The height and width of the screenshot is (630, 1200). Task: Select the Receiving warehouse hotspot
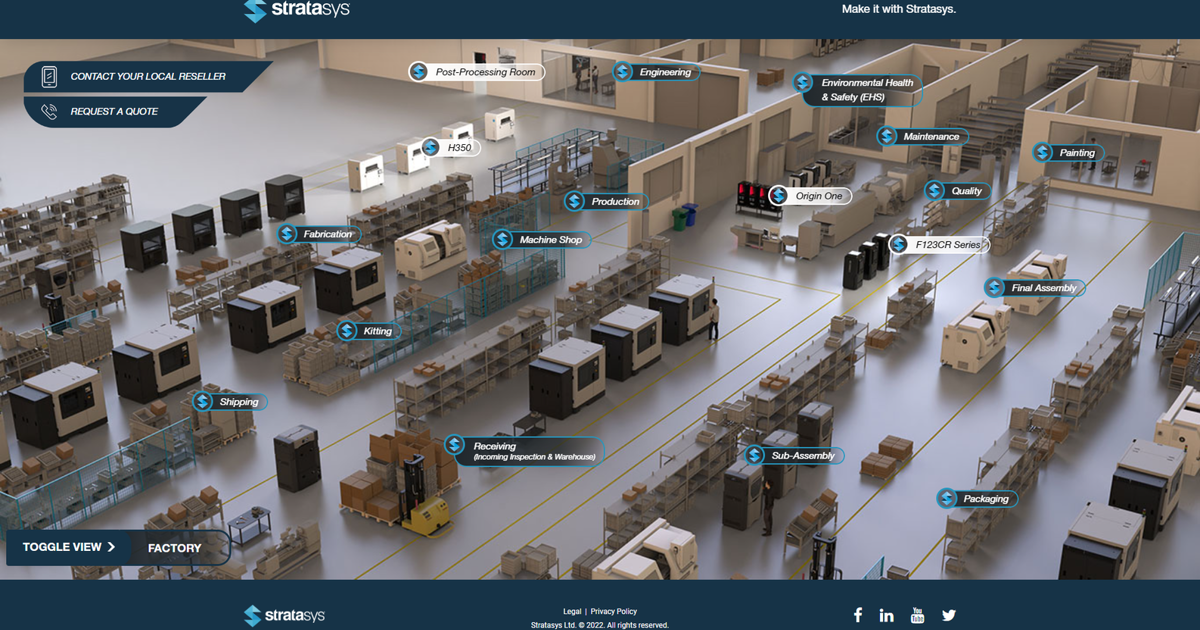[525, 450]
